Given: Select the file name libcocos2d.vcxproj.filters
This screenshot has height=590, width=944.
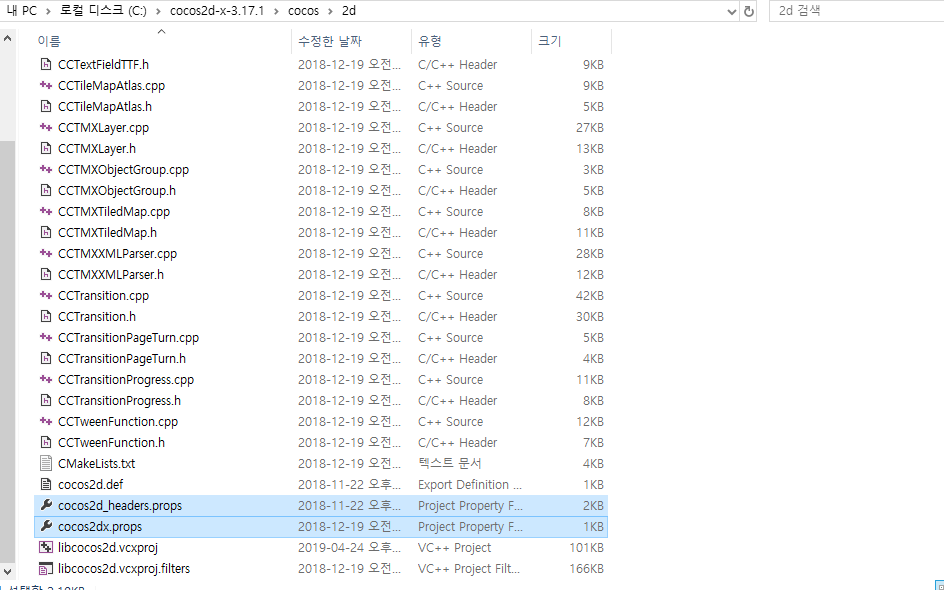Looking at the screenshot, I should coord(124,569).
